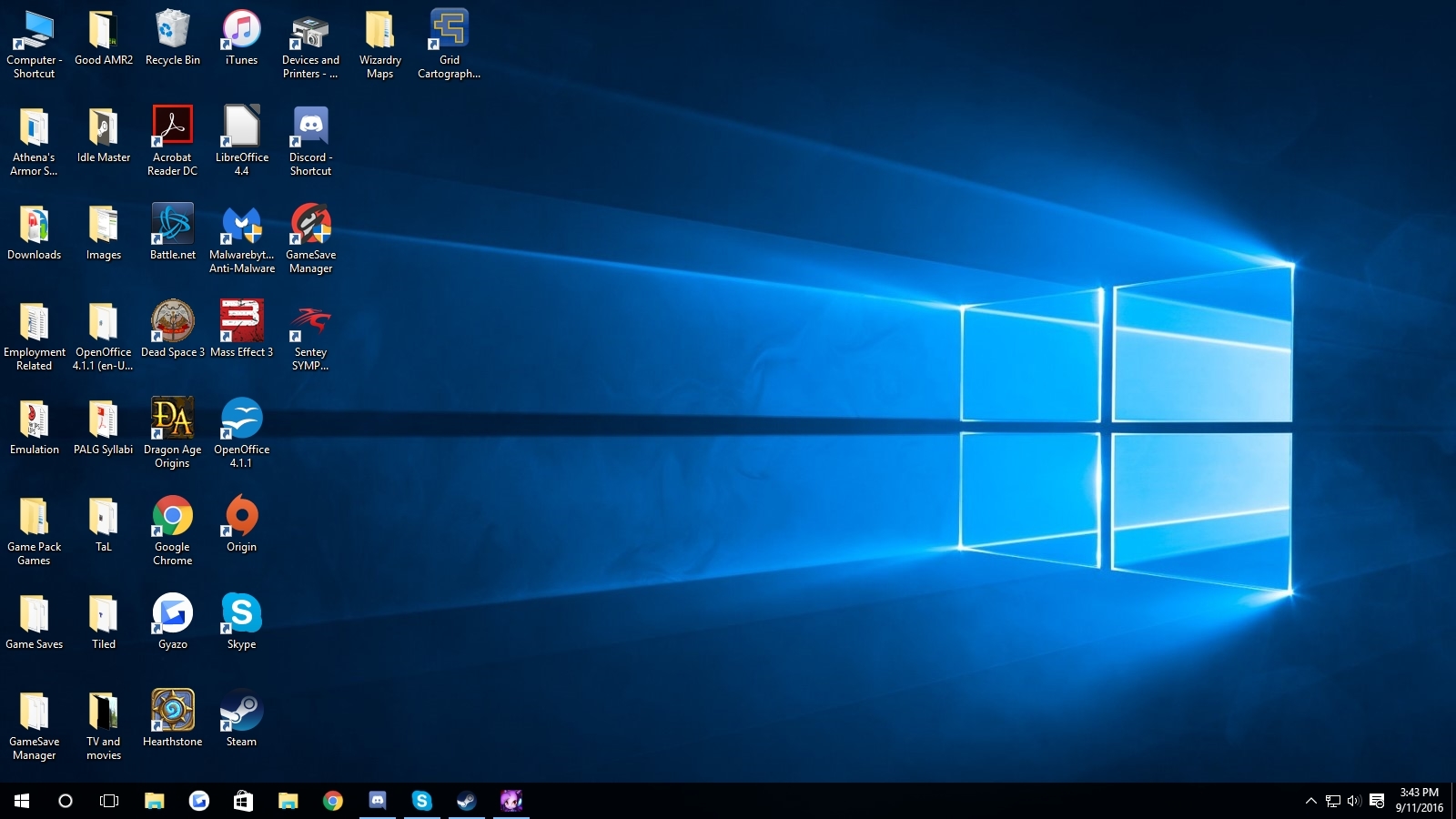This screenshot has height=819, width=1456.
Task: Select the PALG Syllabi folder
Action: (x=104, y=428)
